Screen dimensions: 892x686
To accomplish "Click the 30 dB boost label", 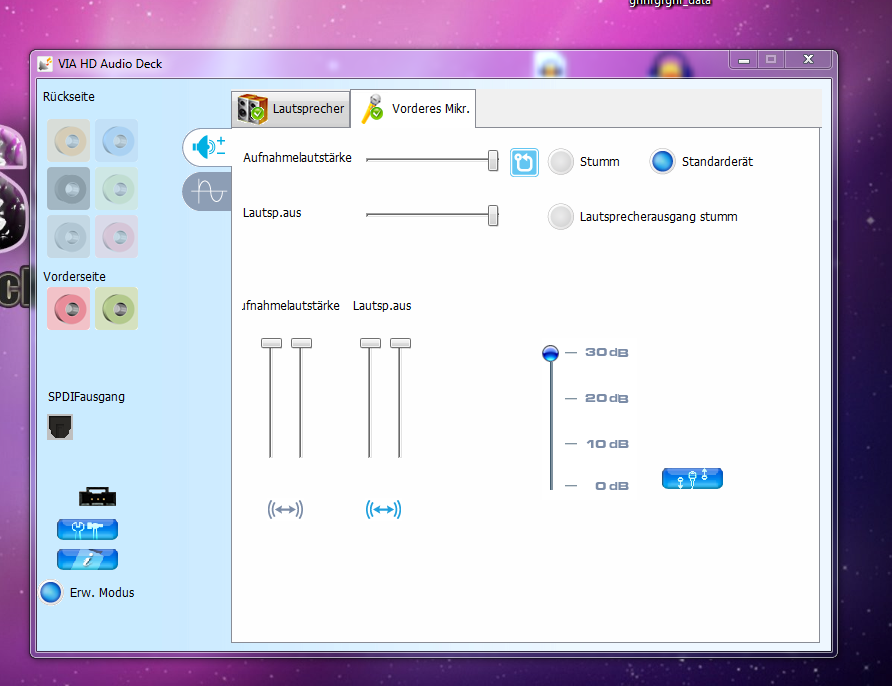I will click(606, 353).
